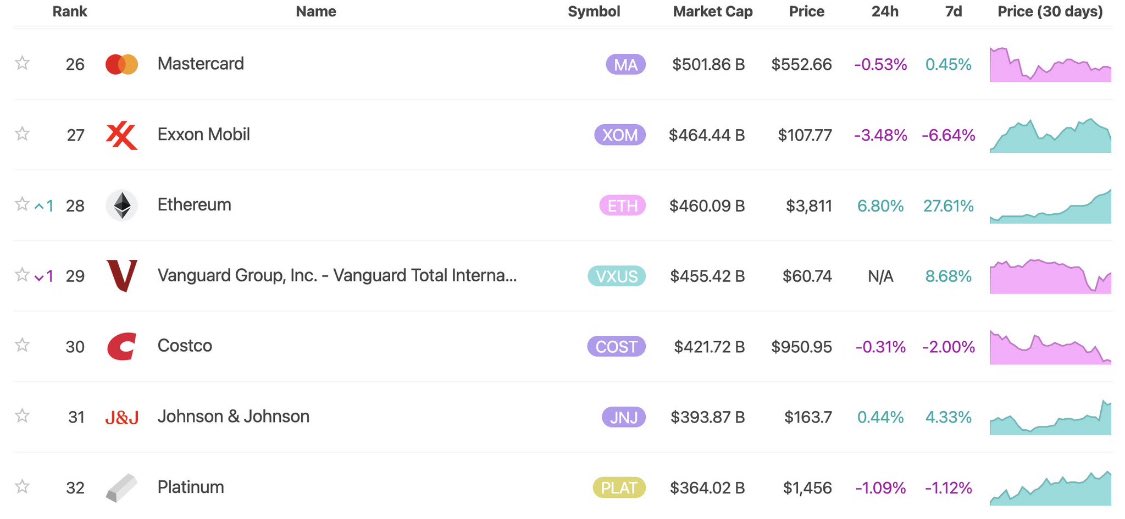Image resolution: width=1125 pixels, height=519 pixels.
Task: Click the Name column header
Action: [x=316, y=11]
